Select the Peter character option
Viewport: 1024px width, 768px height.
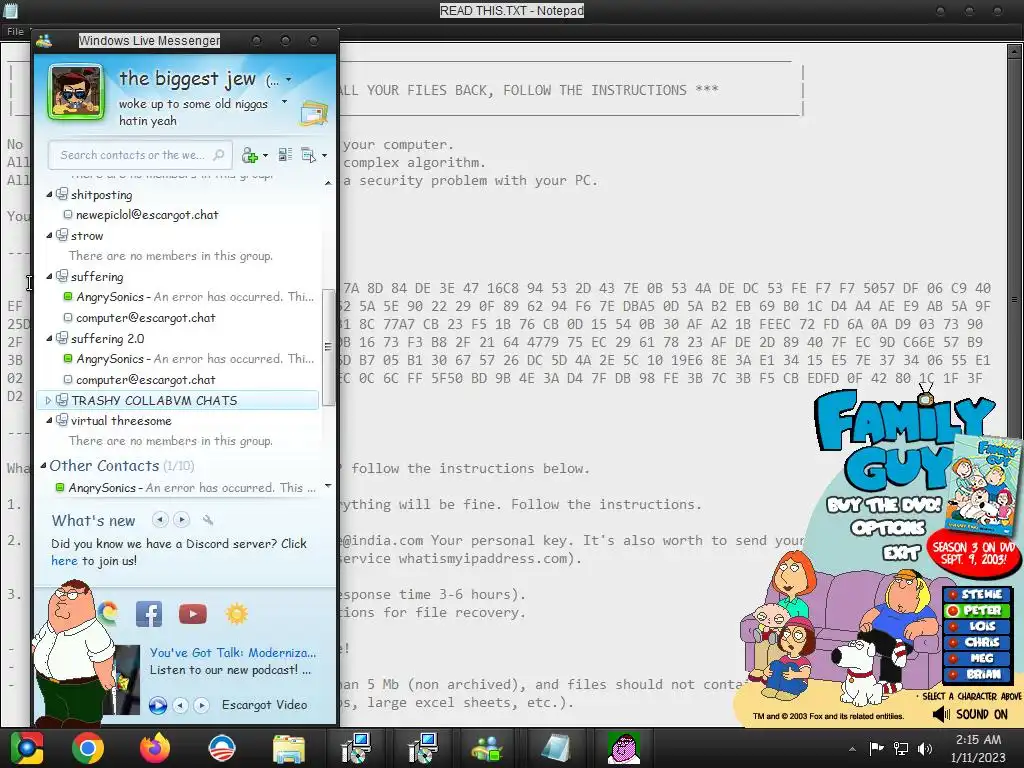click(x=976, y=611)
